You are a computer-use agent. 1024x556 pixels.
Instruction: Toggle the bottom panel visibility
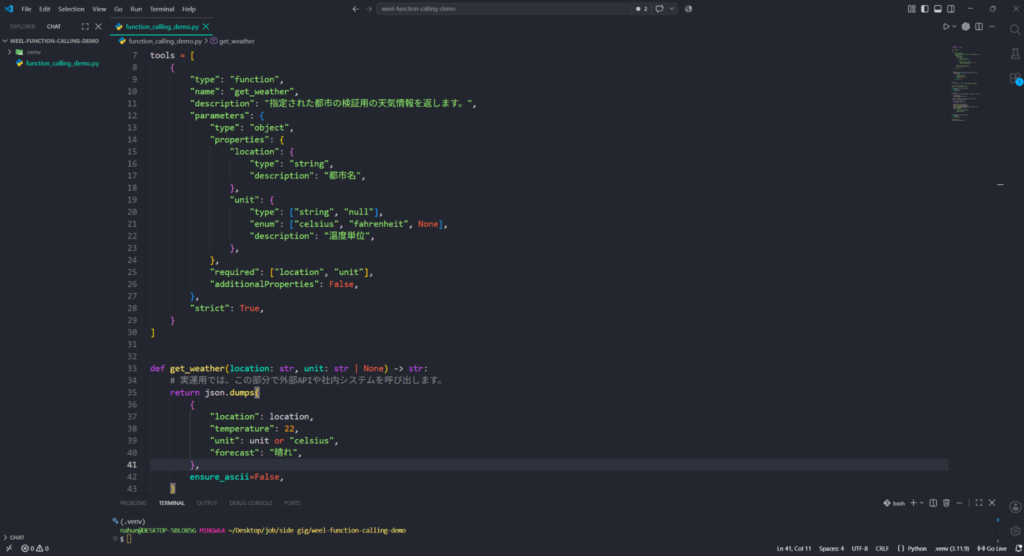[x=937, y=9]
